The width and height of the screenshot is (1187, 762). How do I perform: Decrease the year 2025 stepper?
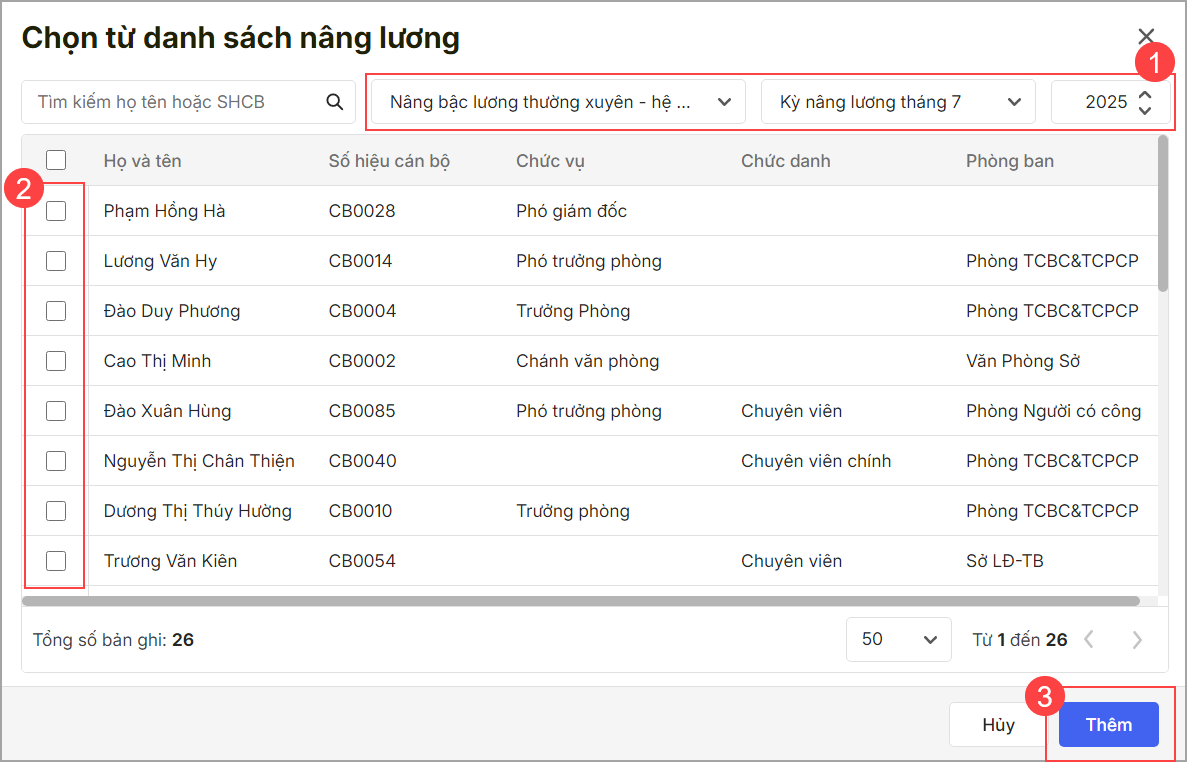(x=1145, y=110)
